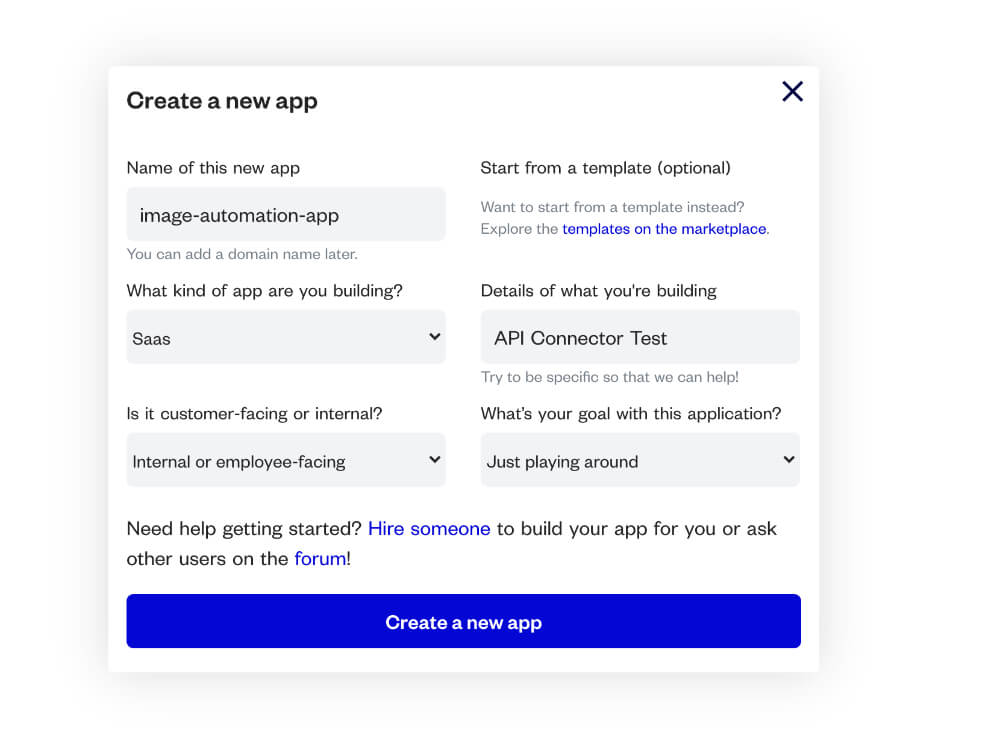Open the templates on the marketplace link
The height and width of the screenshot is (729, 1000).
click(665, 229)
